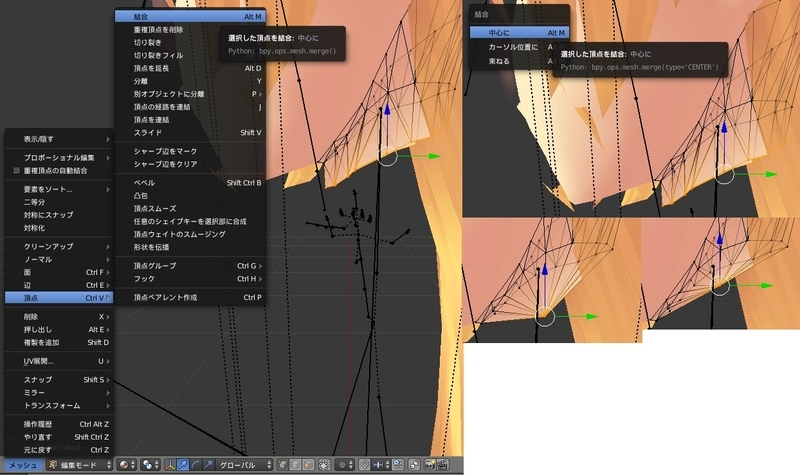Image resolution: width=800 pixels, height=475 pixels.
Task: Expand クリーンアップ submenu
Action: pos(59,246)
